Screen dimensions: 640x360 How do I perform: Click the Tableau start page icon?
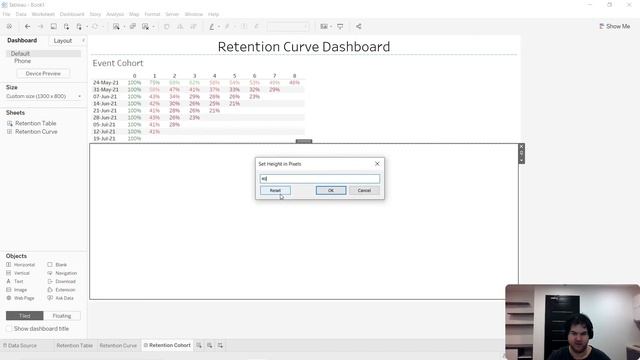[9, 27]
